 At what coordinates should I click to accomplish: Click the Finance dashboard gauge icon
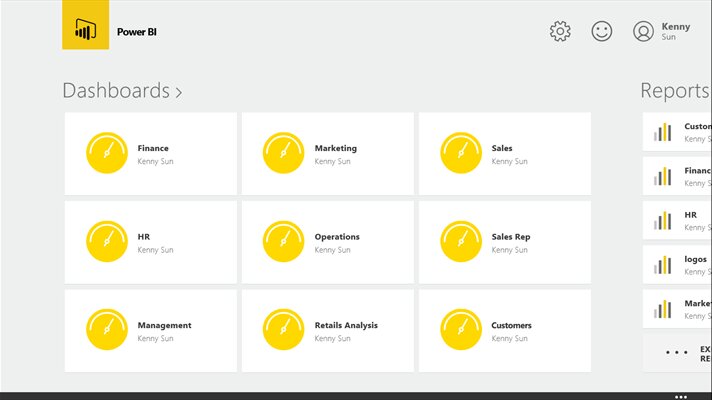point(107,153)
